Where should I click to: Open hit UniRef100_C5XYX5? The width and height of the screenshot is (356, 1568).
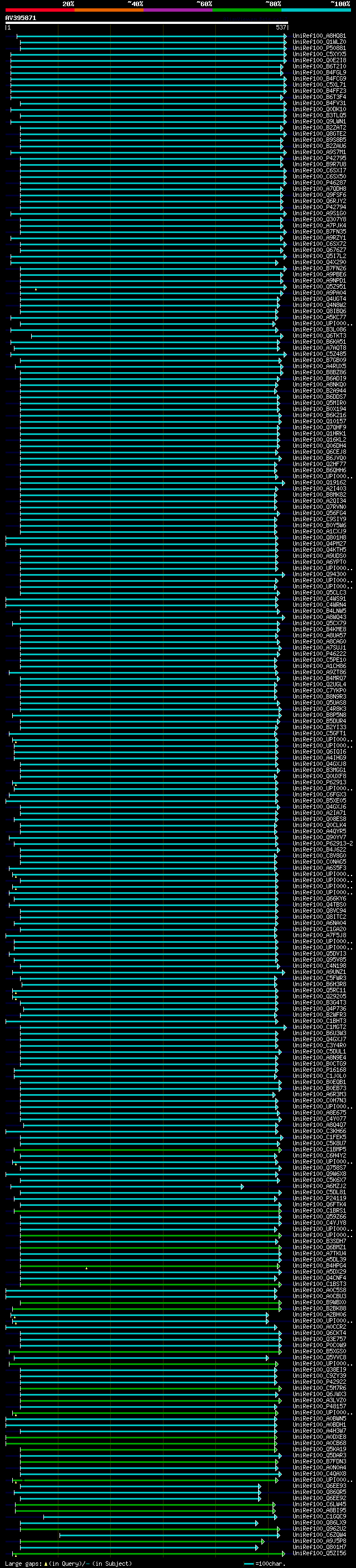click(319, 54)
